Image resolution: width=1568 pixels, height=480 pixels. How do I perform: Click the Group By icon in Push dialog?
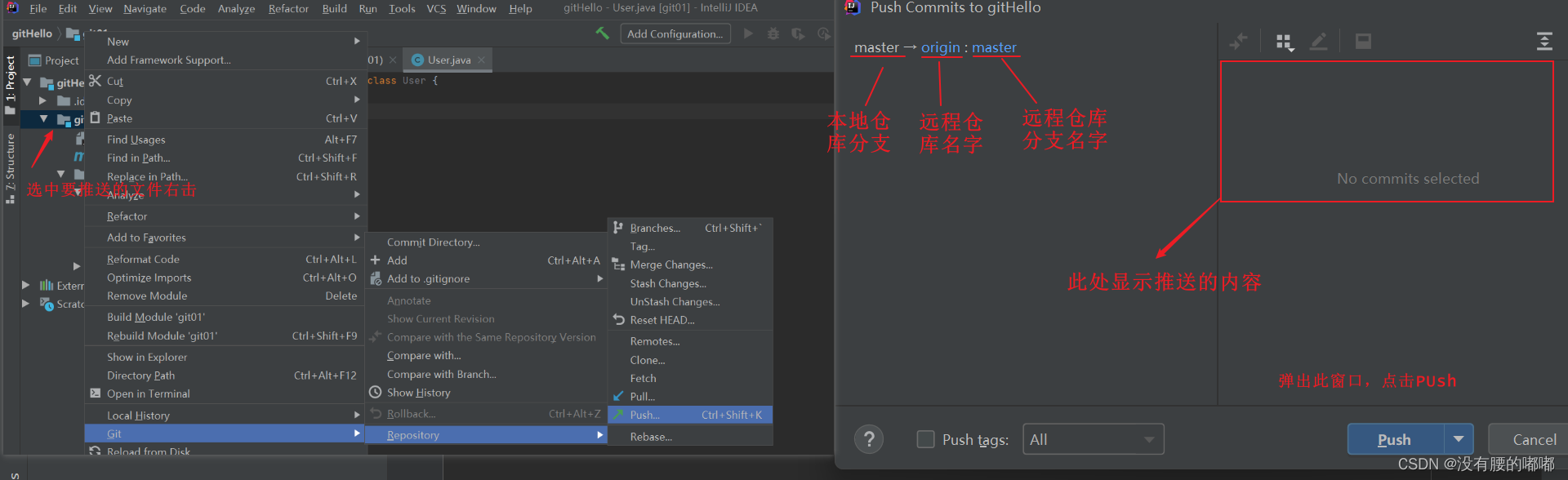pos(1285,42)
